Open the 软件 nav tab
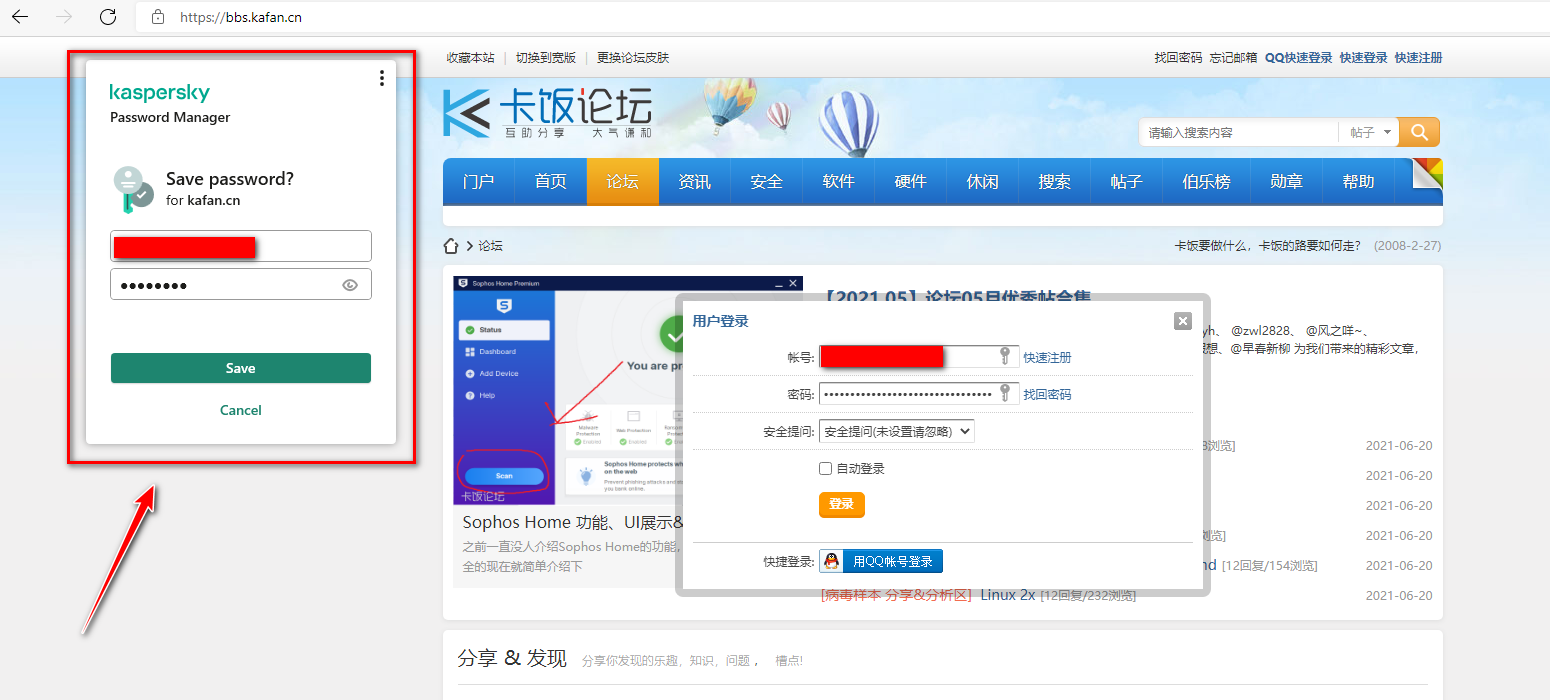 pyautogui.click(x=839, y=182)
